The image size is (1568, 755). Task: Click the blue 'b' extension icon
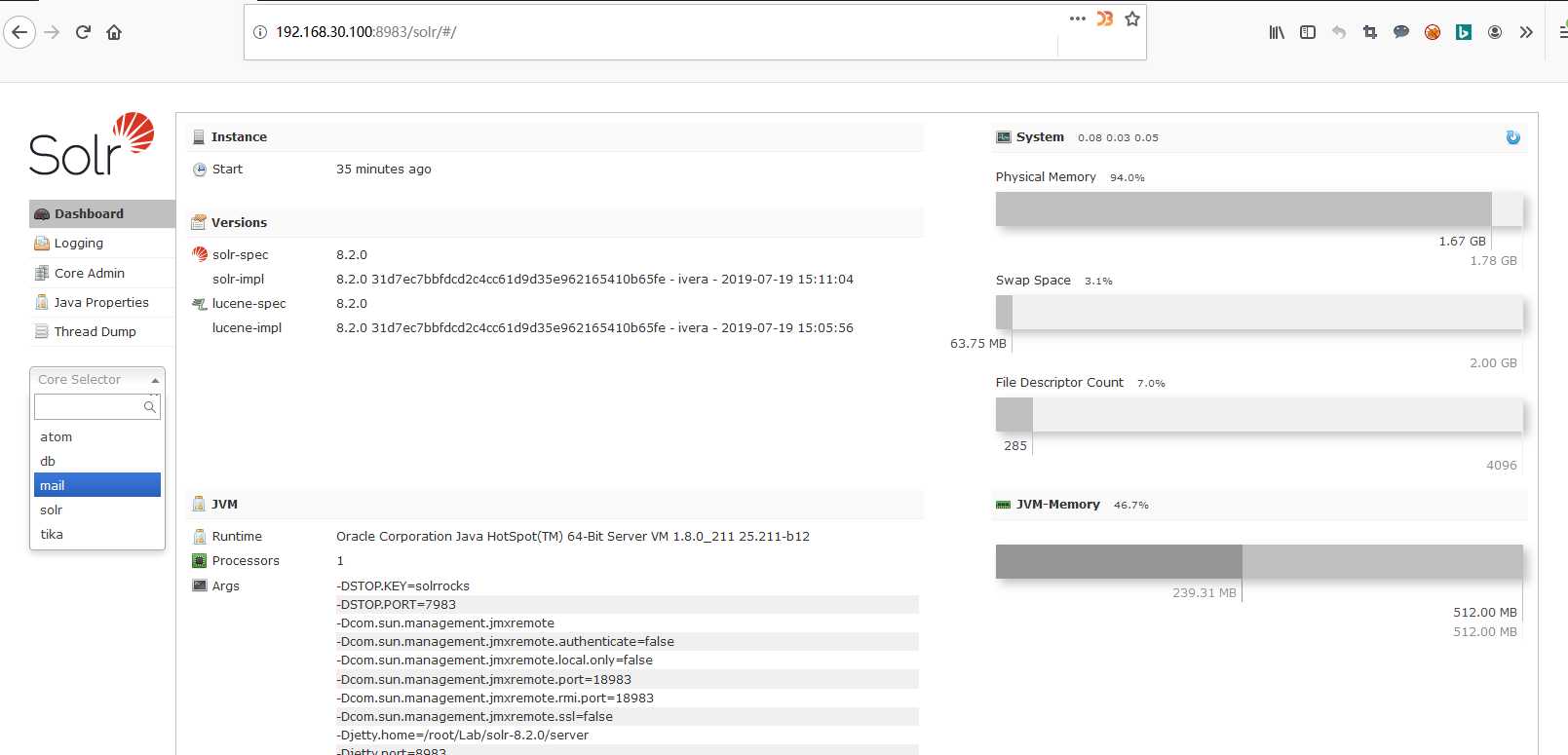(1464, 32)
